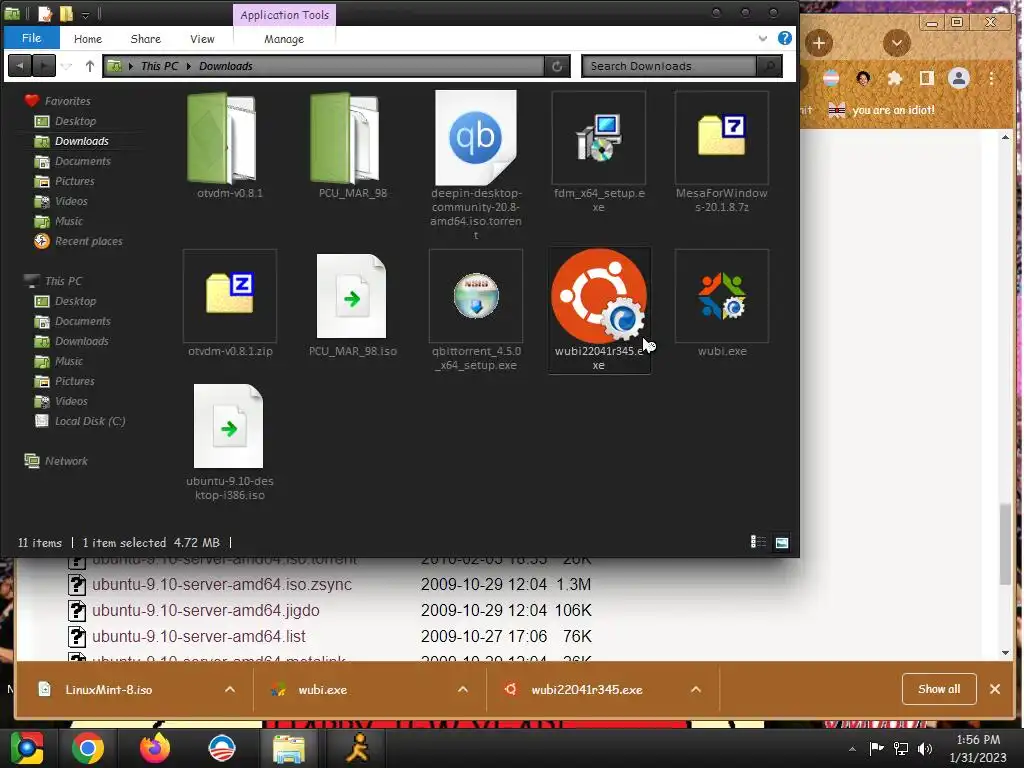Select Local Disk (C:) in sidebar

coord(80,421)
